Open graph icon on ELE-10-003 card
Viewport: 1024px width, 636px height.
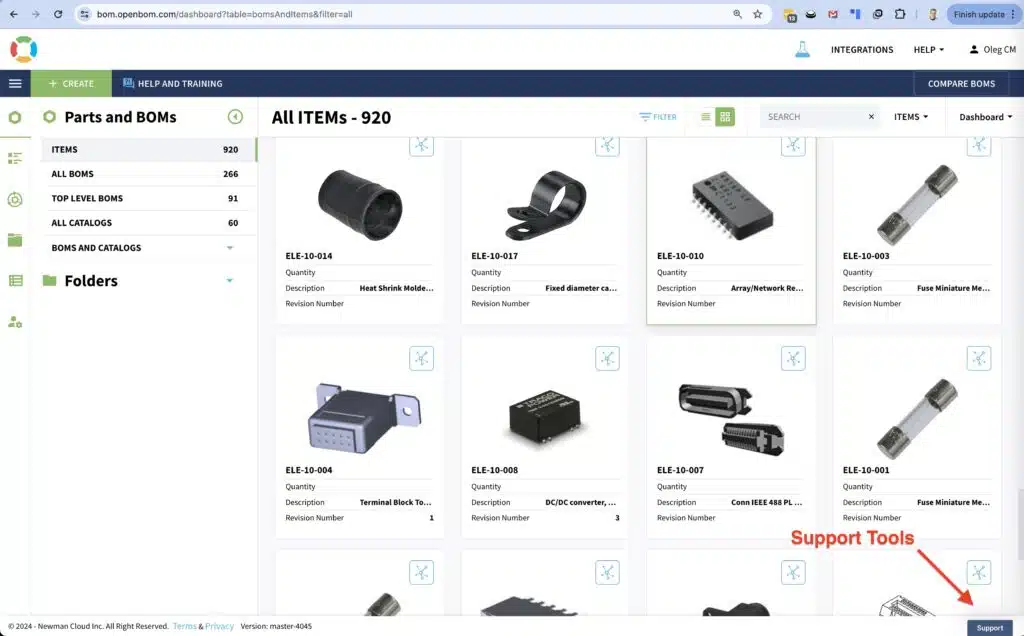click(x=978, y=146)
